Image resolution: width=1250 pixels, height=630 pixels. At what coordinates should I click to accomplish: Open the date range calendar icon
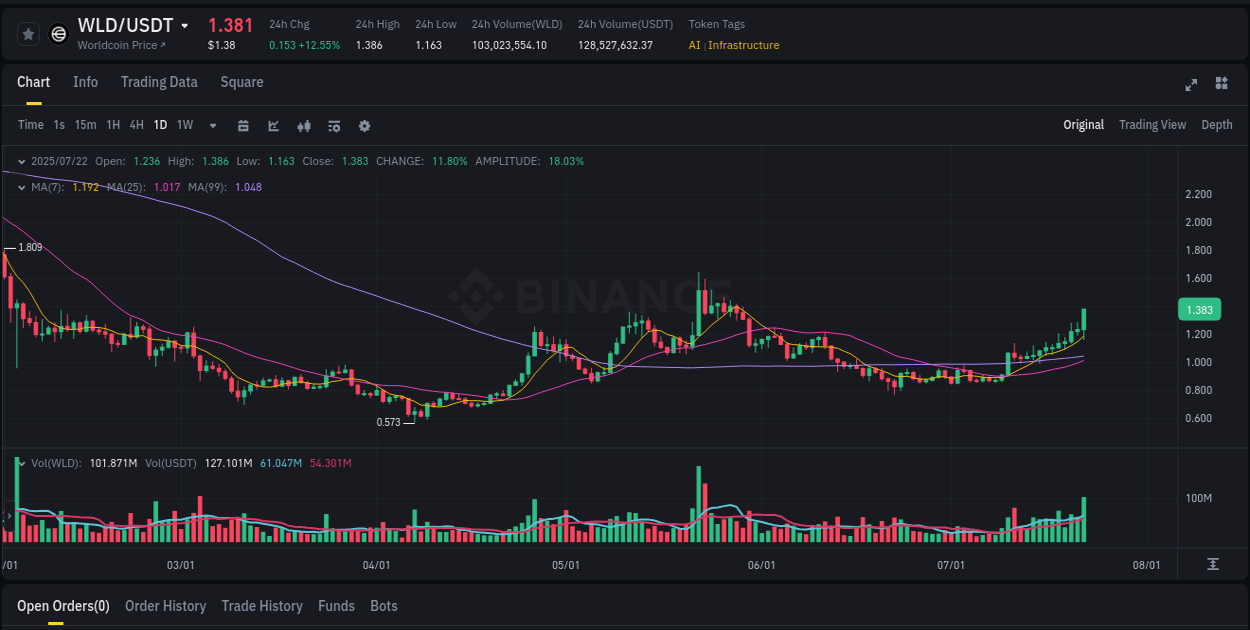(243, 126)
